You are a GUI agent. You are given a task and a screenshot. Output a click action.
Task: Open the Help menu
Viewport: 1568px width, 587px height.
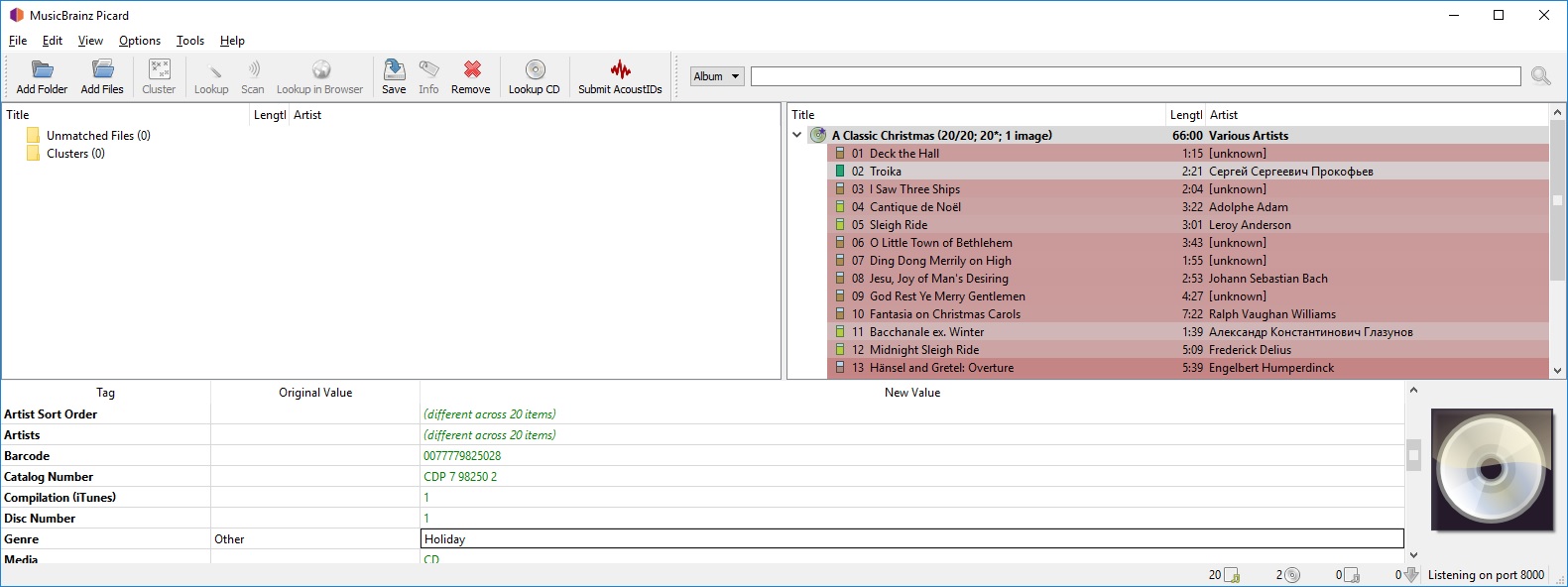pos(232,41)
